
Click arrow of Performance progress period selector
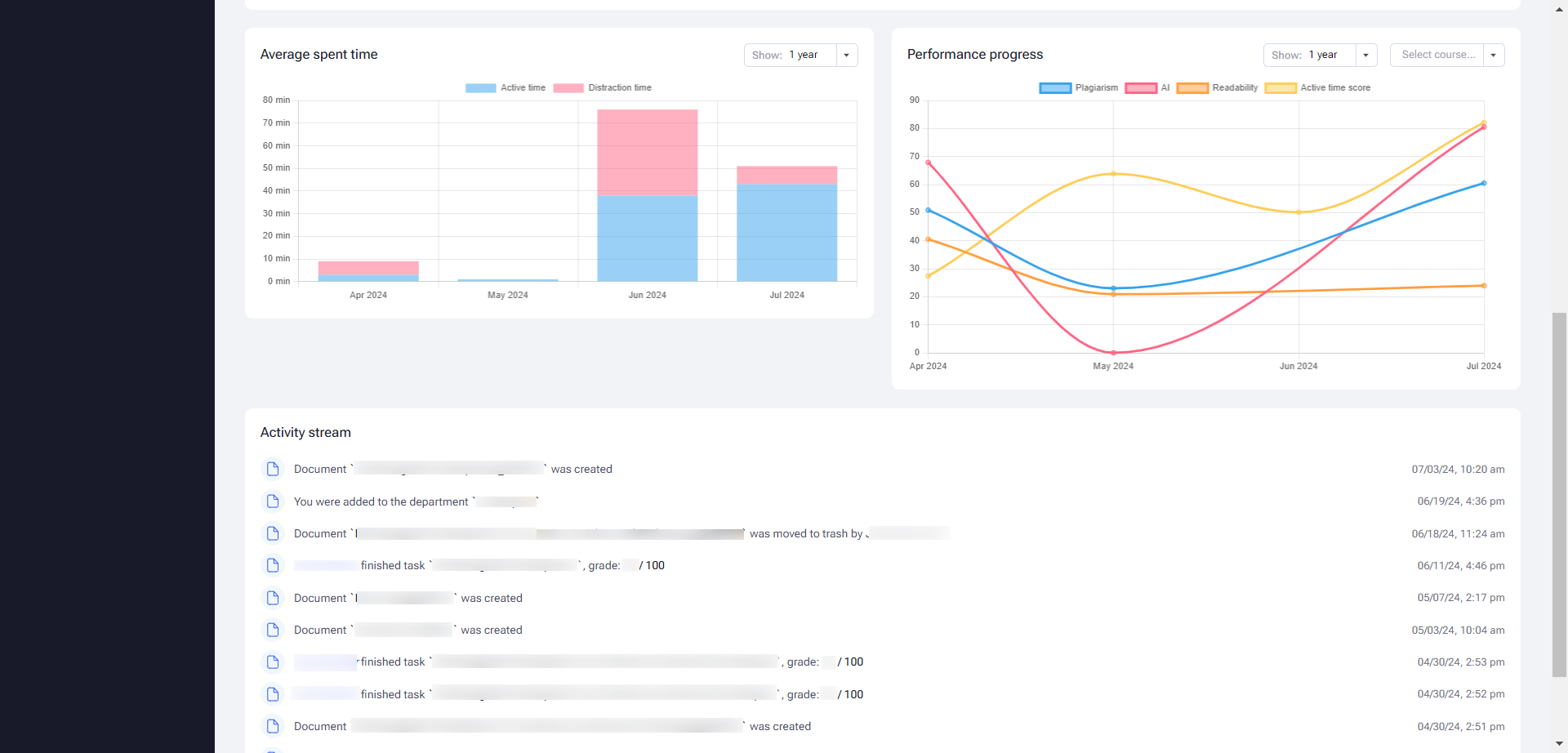pyautogui.click(x=1366, y=55)
